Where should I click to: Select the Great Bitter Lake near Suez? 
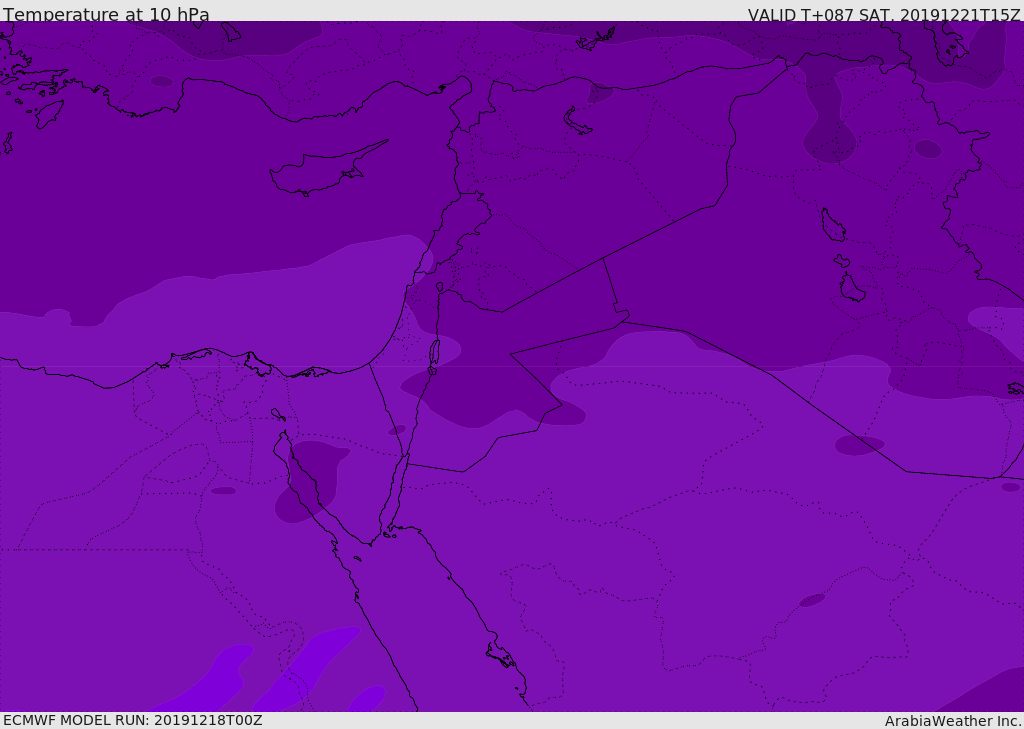(x=278, y=414)
